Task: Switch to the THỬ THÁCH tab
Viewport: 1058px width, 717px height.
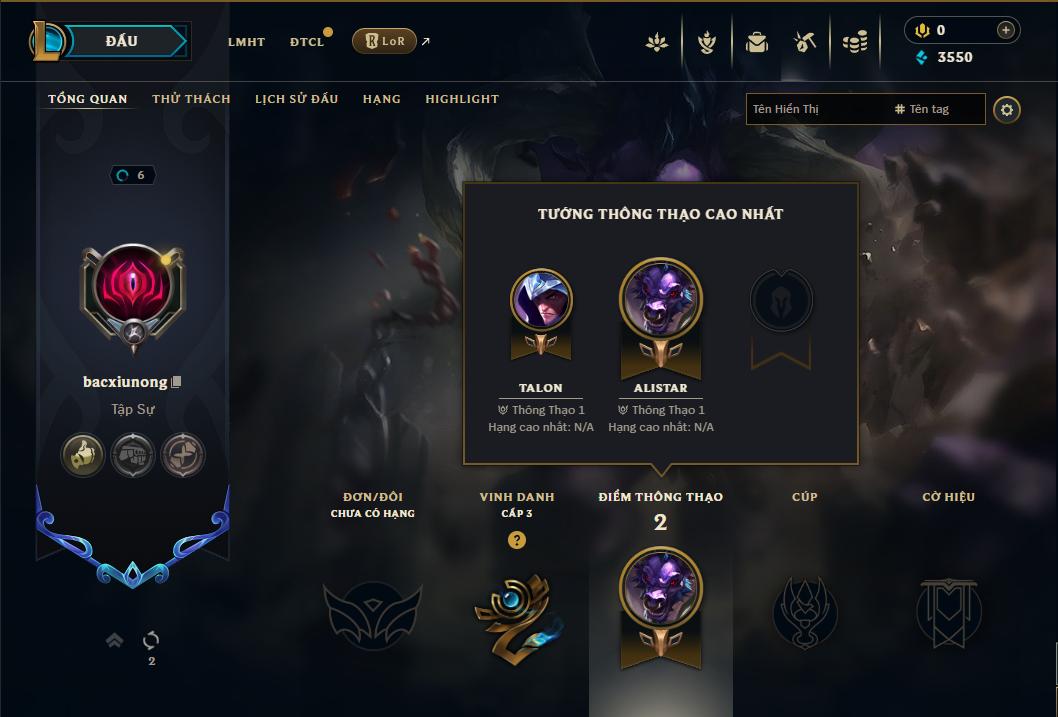Action: coord(191,99)
